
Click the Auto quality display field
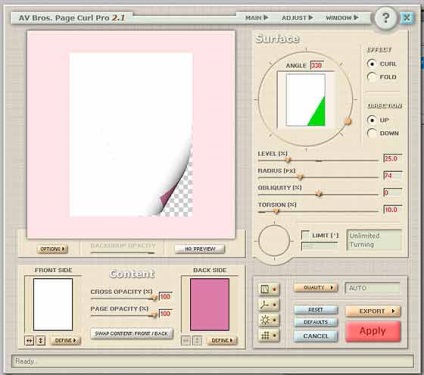click(373, 288)
